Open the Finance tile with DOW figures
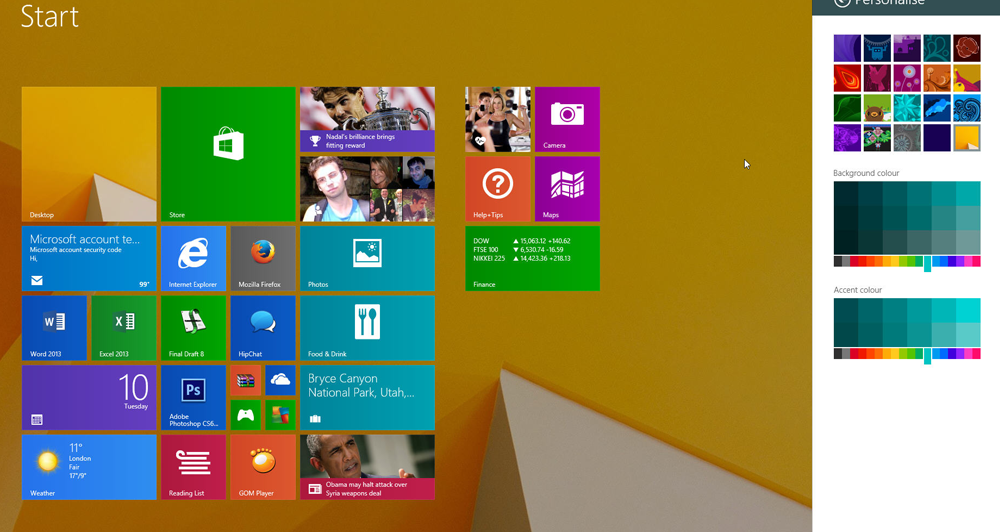The width and height of the screenshot is (1000, 532). coord(533,258)
